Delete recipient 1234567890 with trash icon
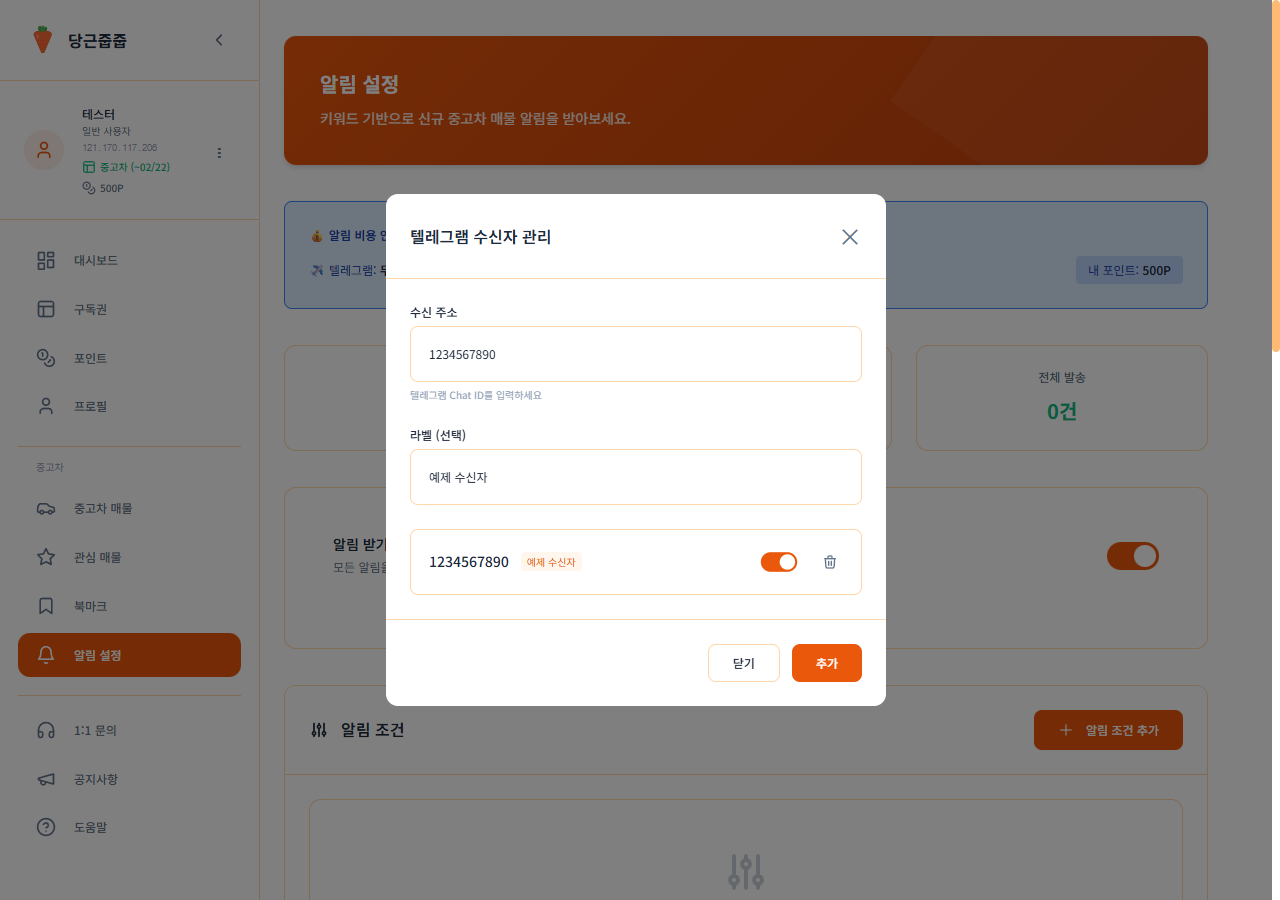 click(x=829, y=561)
